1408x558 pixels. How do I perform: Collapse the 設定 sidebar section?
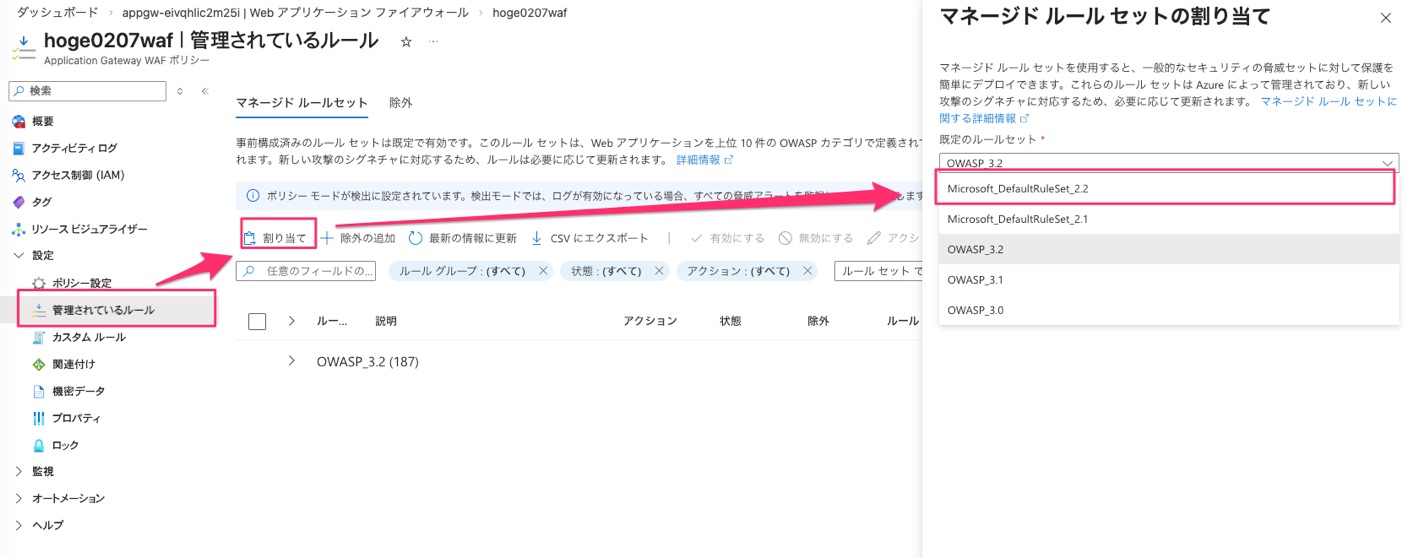tap(18, 256)
